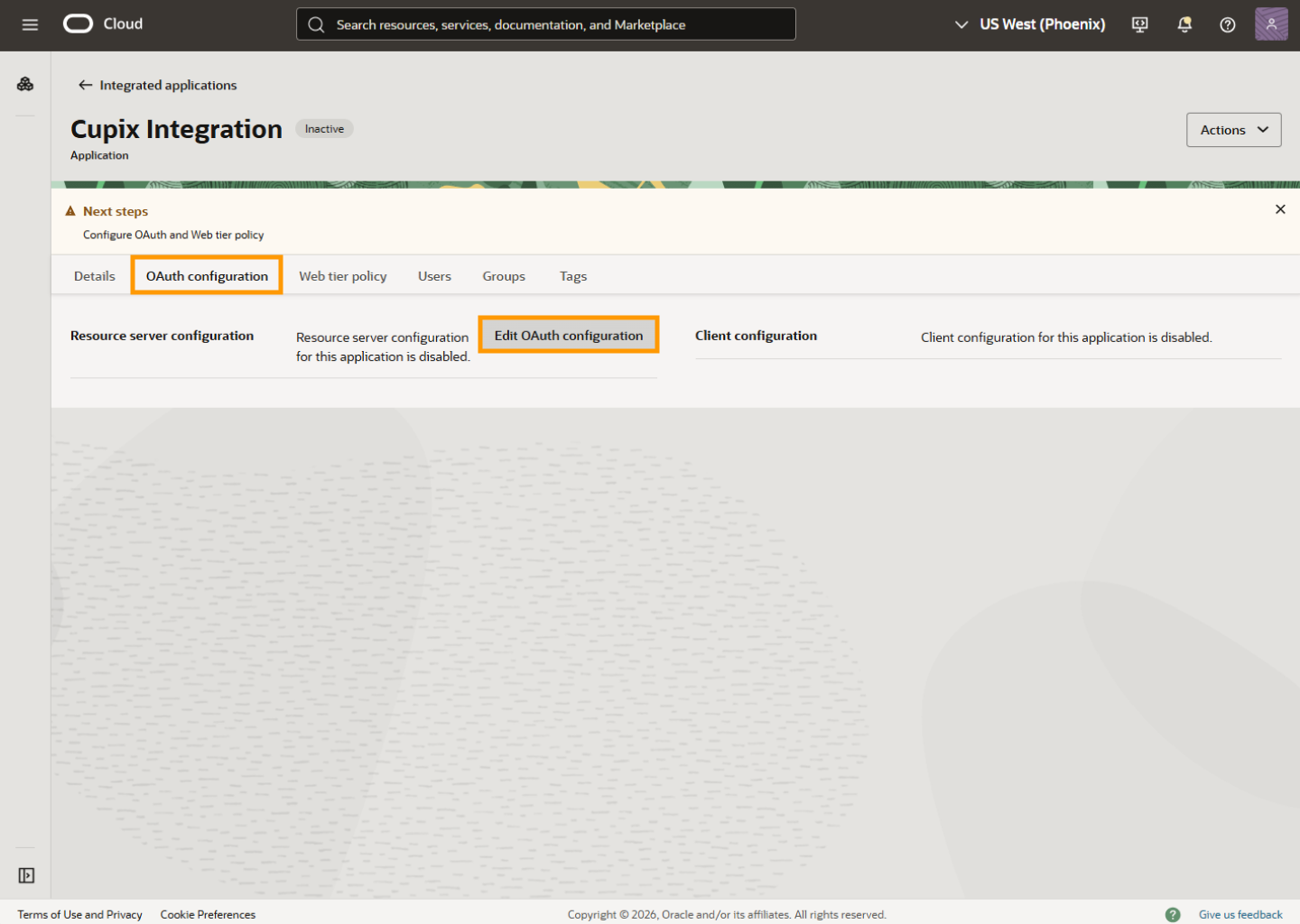Viewport: 1300px width, 924px height.
Task: Dismiss the Next steps notification
Action: tap(1280, 209)
